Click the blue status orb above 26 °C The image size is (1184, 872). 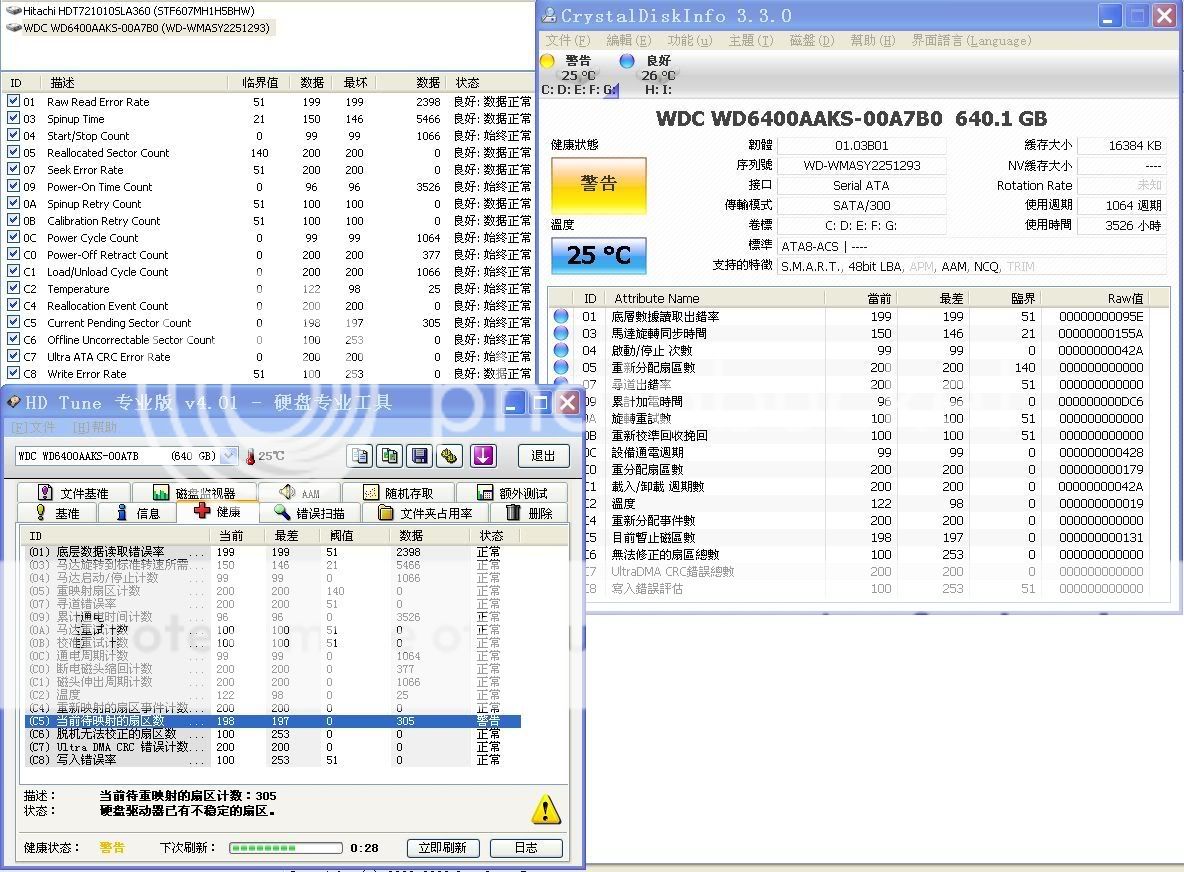626,60
